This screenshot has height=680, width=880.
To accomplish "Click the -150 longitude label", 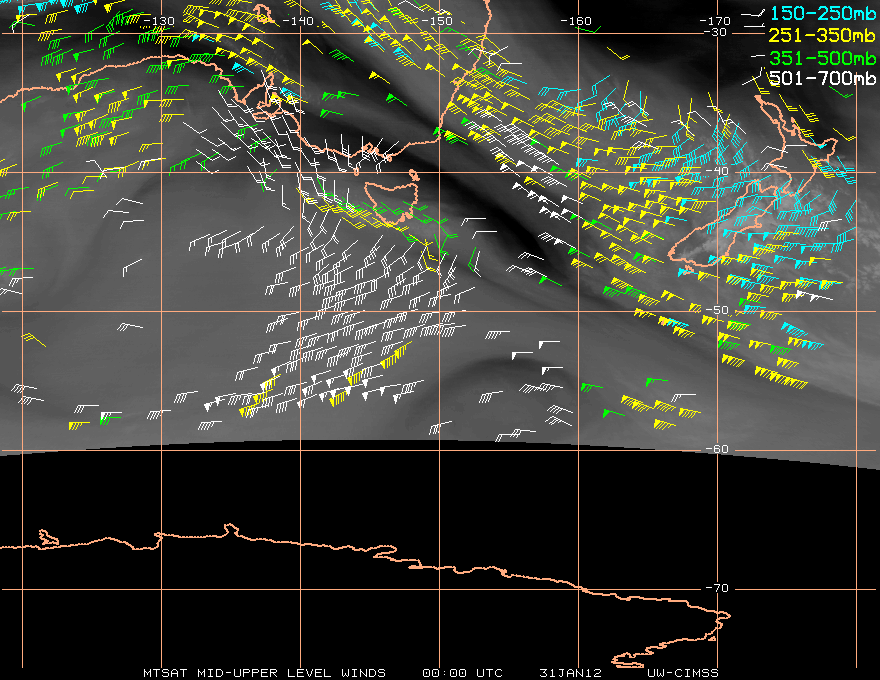I will [x=437, y=21].
